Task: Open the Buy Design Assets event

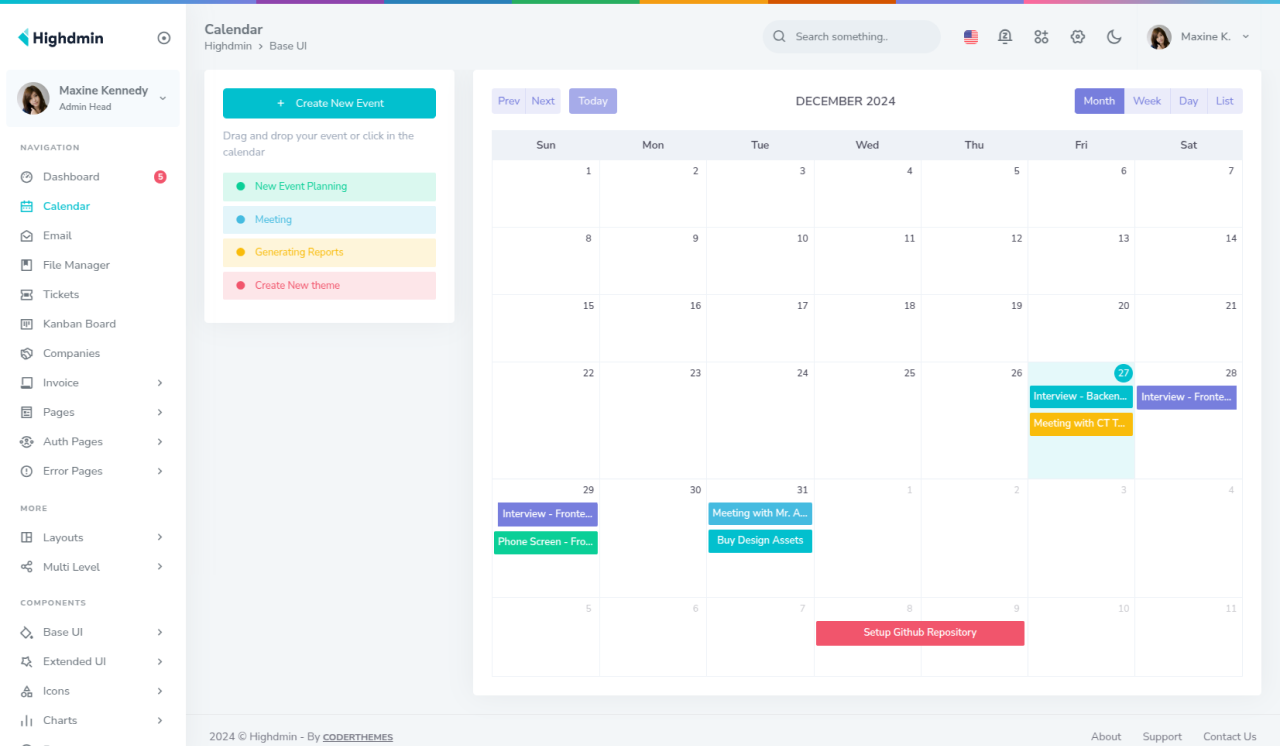Action: coord(760,541)
